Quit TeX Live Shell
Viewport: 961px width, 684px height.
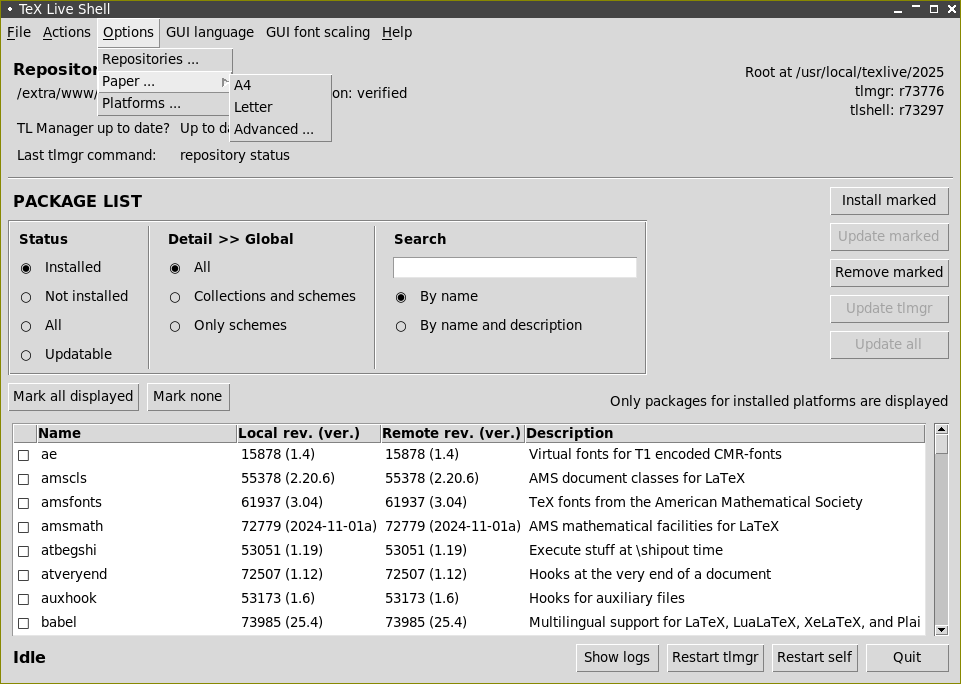click(x=906, y=657)
